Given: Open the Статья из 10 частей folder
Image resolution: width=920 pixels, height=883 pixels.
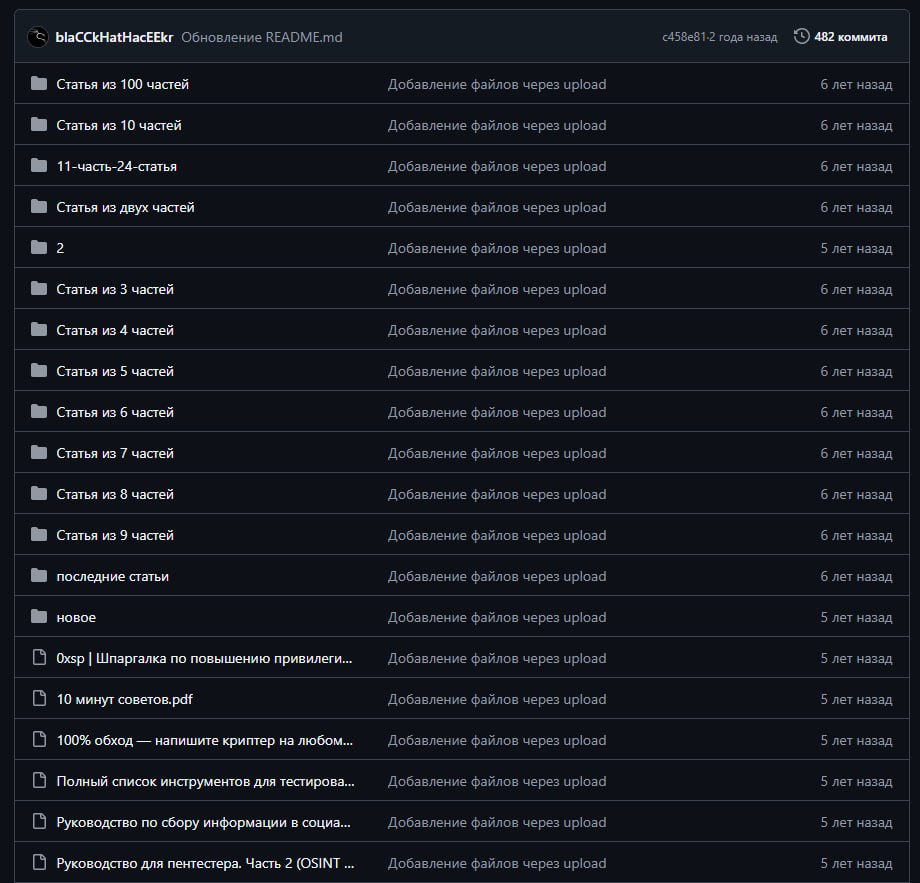Looking at the screenshot, I should (x=119, y=125).
